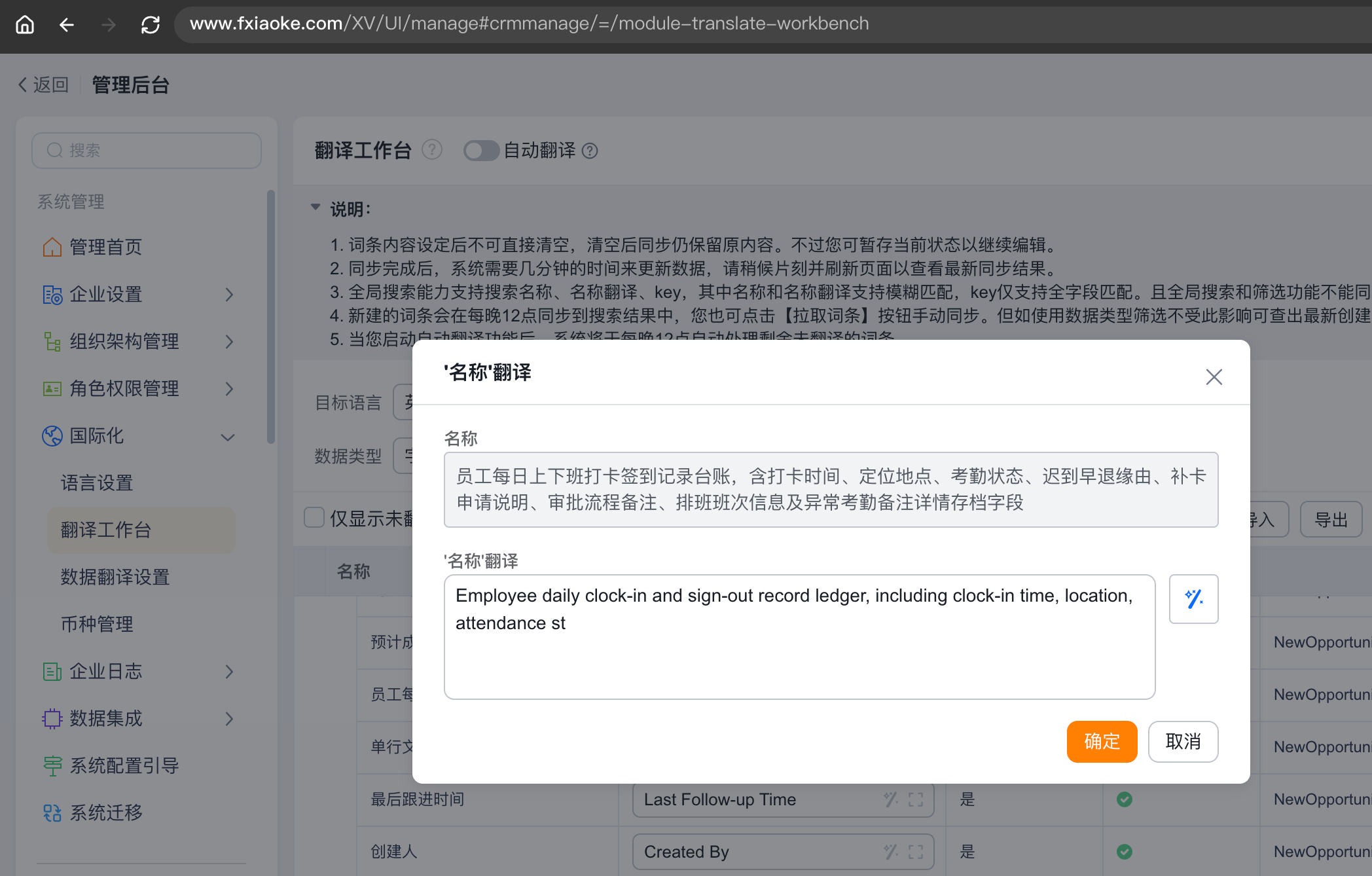Tick the 仅显示未翻译 checkbox
1372x876 pixels.
[314, 517]
